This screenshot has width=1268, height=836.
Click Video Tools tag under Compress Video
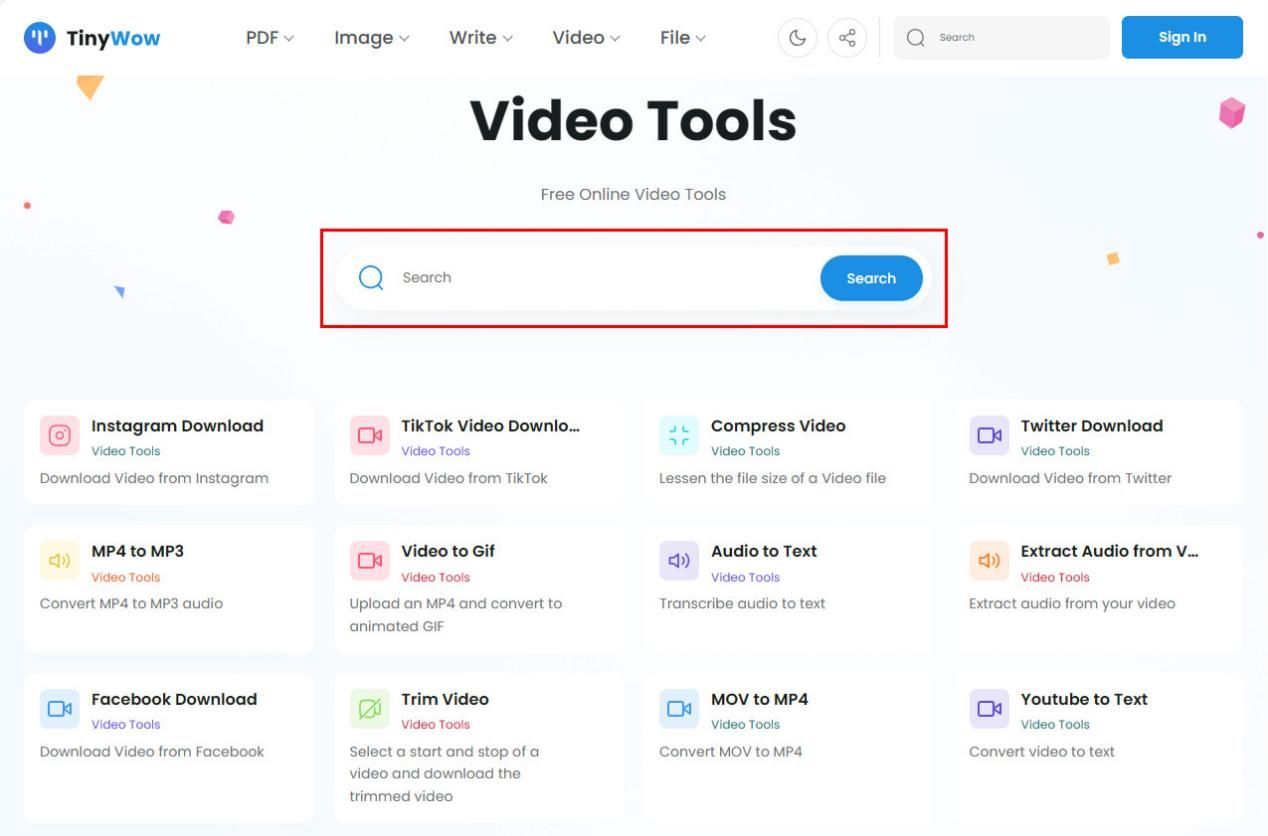(x=745, y=451)
